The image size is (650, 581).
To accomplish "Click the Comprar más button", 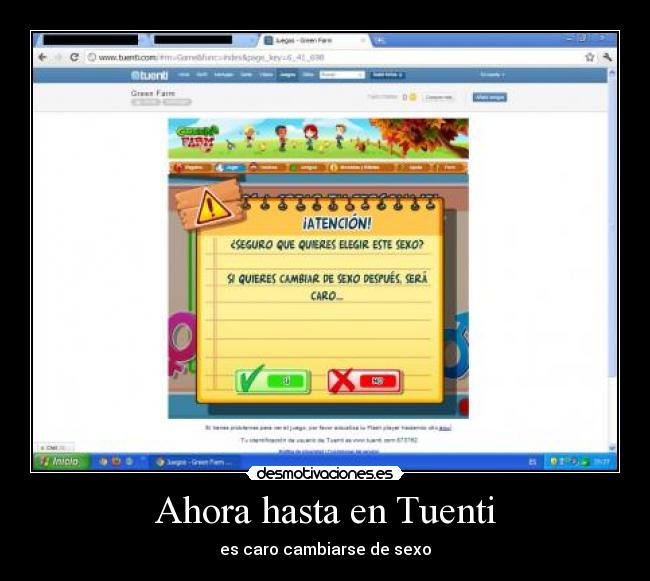I will point(438,97).
